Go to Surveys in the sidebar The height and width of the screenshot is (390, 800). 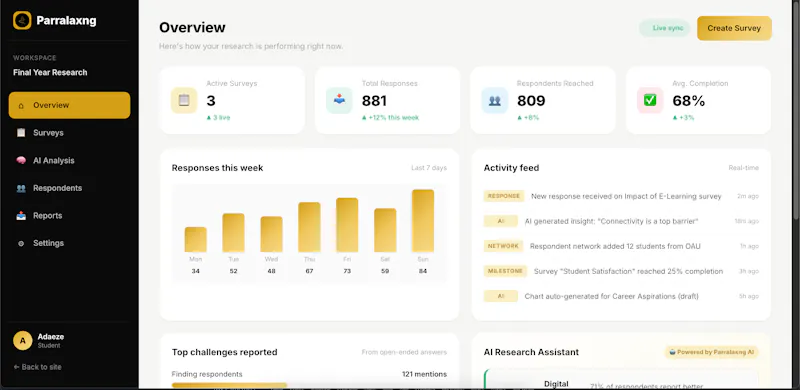(x=69, y=133)
